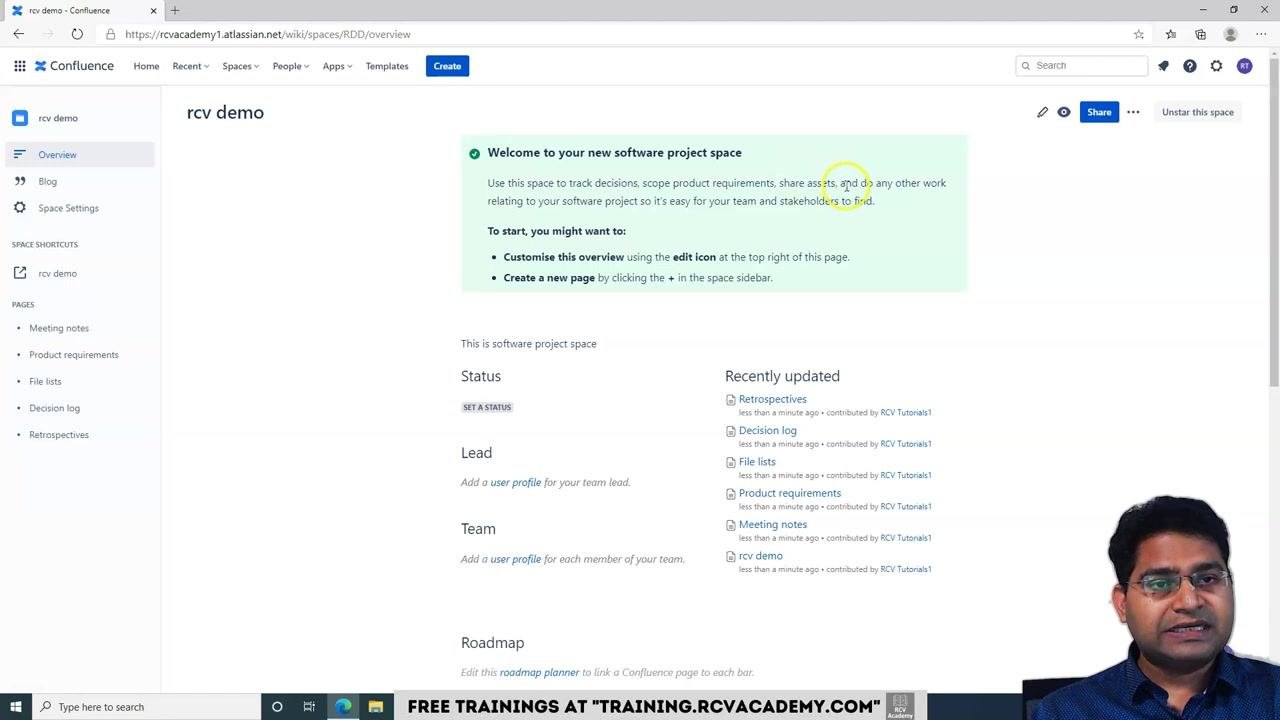Viewport: 1280px width, 720px height.
Task: Open Space Settings in the sidebar
Action: tap(80, 208)
